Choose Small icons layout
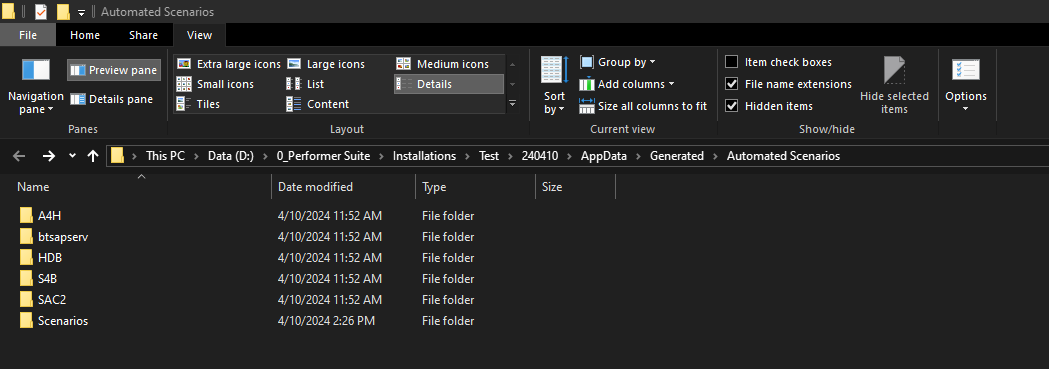This screenshot has width=1049, height=369. tap(215, 84)
